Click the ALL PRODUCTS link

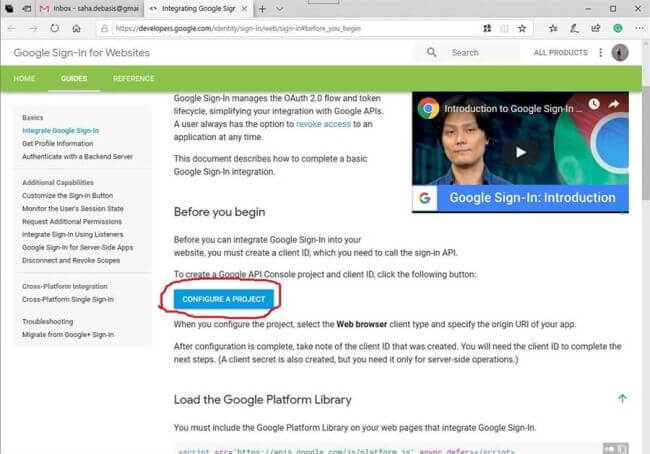coord(560,53)
